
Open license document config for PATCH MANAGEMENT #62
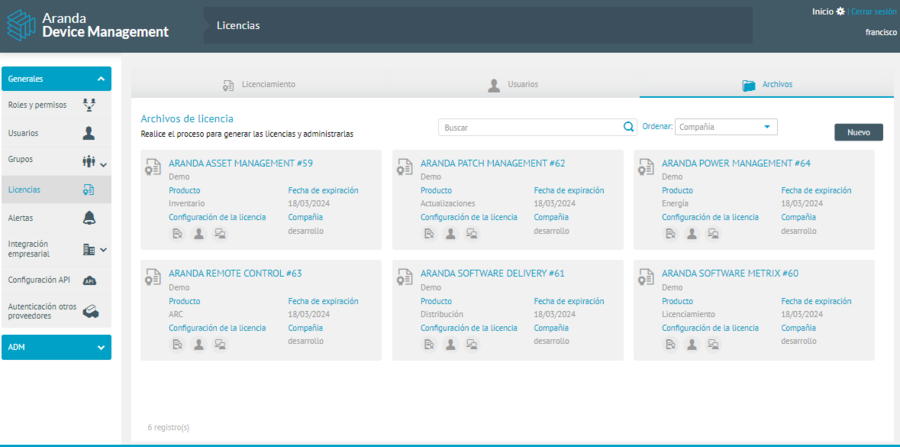(x=429, y=234)
